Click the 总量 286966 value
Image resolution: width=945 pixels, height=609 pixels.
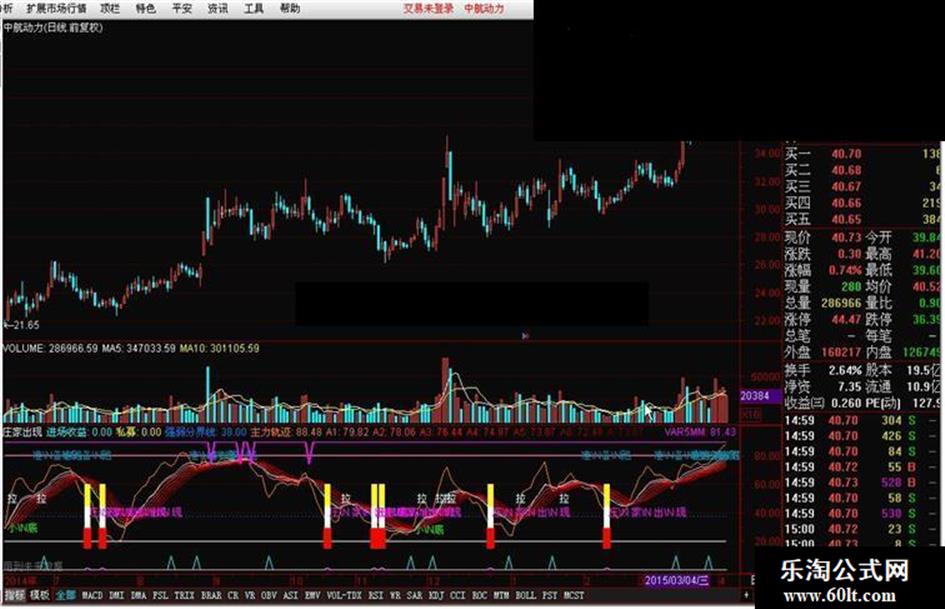(x=841, y=303)
